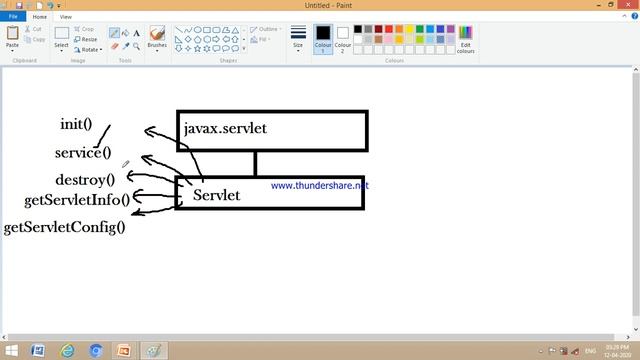
Task: Open the Windows Start button
Action: point(11,351)
